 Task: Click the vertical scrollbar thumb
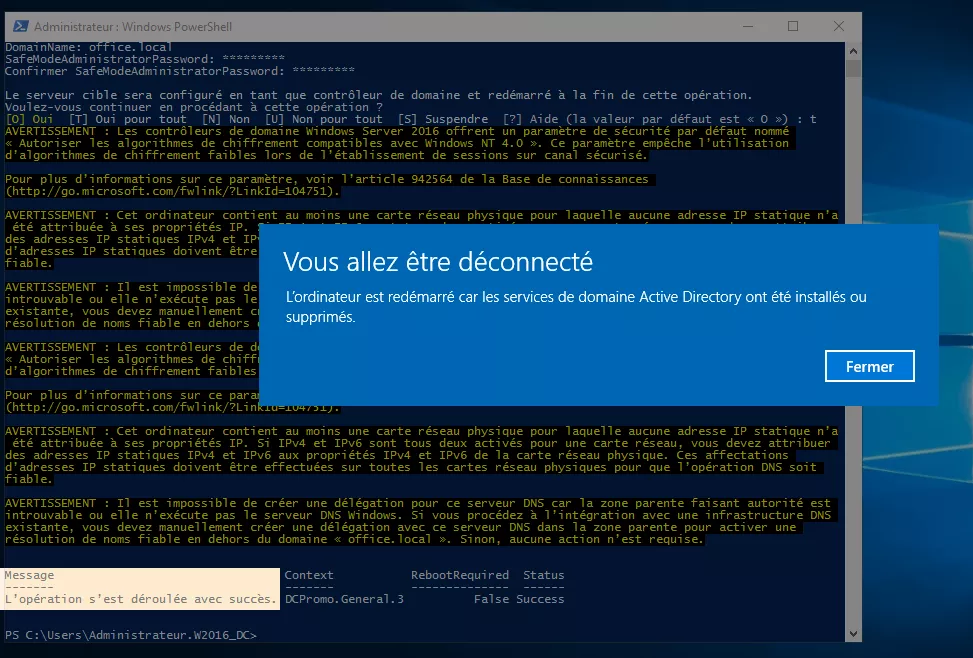(853, 68)
